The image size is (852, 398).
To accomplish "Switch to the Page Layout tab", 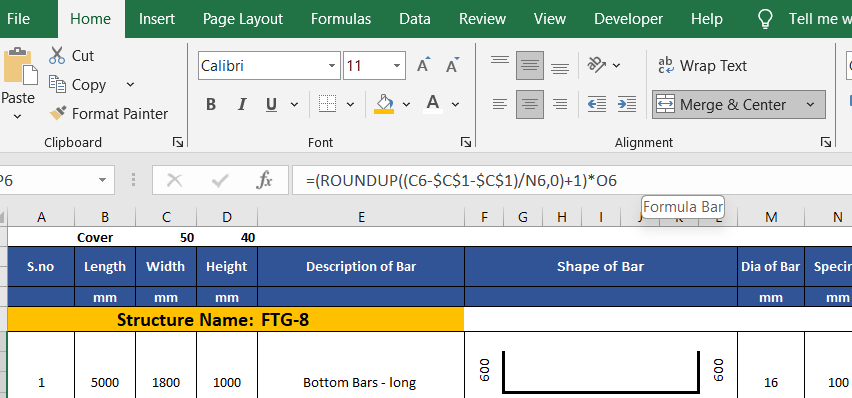I will click(243, 19).
